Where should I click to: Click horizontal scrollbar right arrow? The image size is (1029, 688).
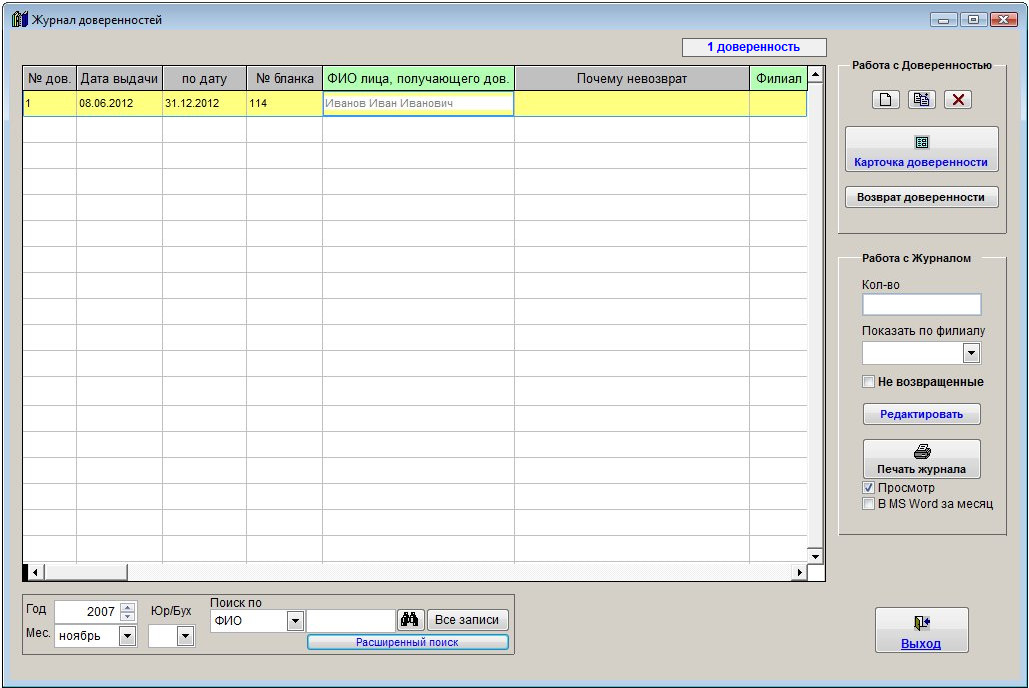coord(799,572)
